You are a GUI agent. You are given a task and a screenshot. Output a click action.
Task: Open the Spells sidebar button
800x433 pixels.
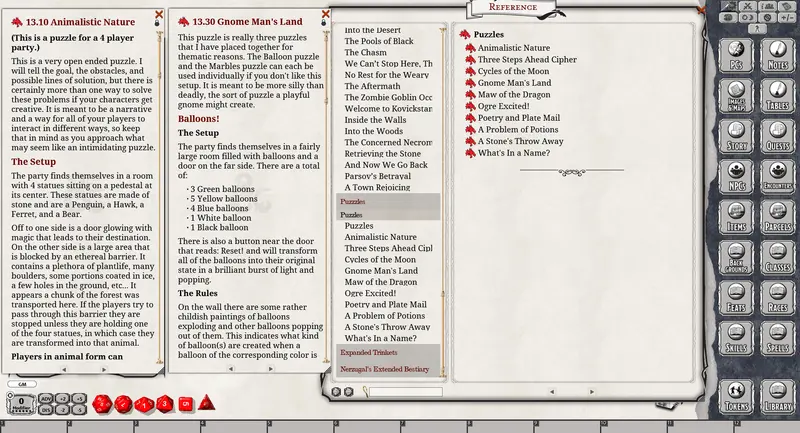pyautogui.click(x=777, y=338)
